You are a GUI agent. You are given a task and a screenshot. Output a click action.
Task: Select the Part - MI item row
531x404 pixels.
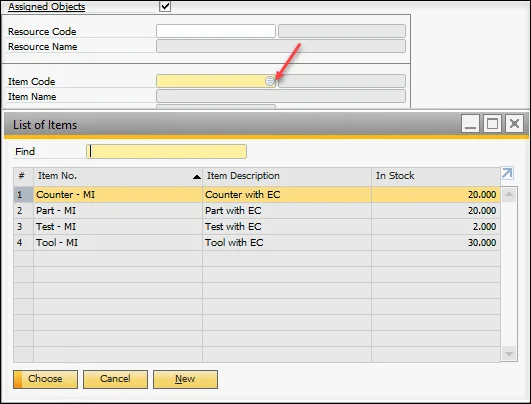tap(257, 211)
